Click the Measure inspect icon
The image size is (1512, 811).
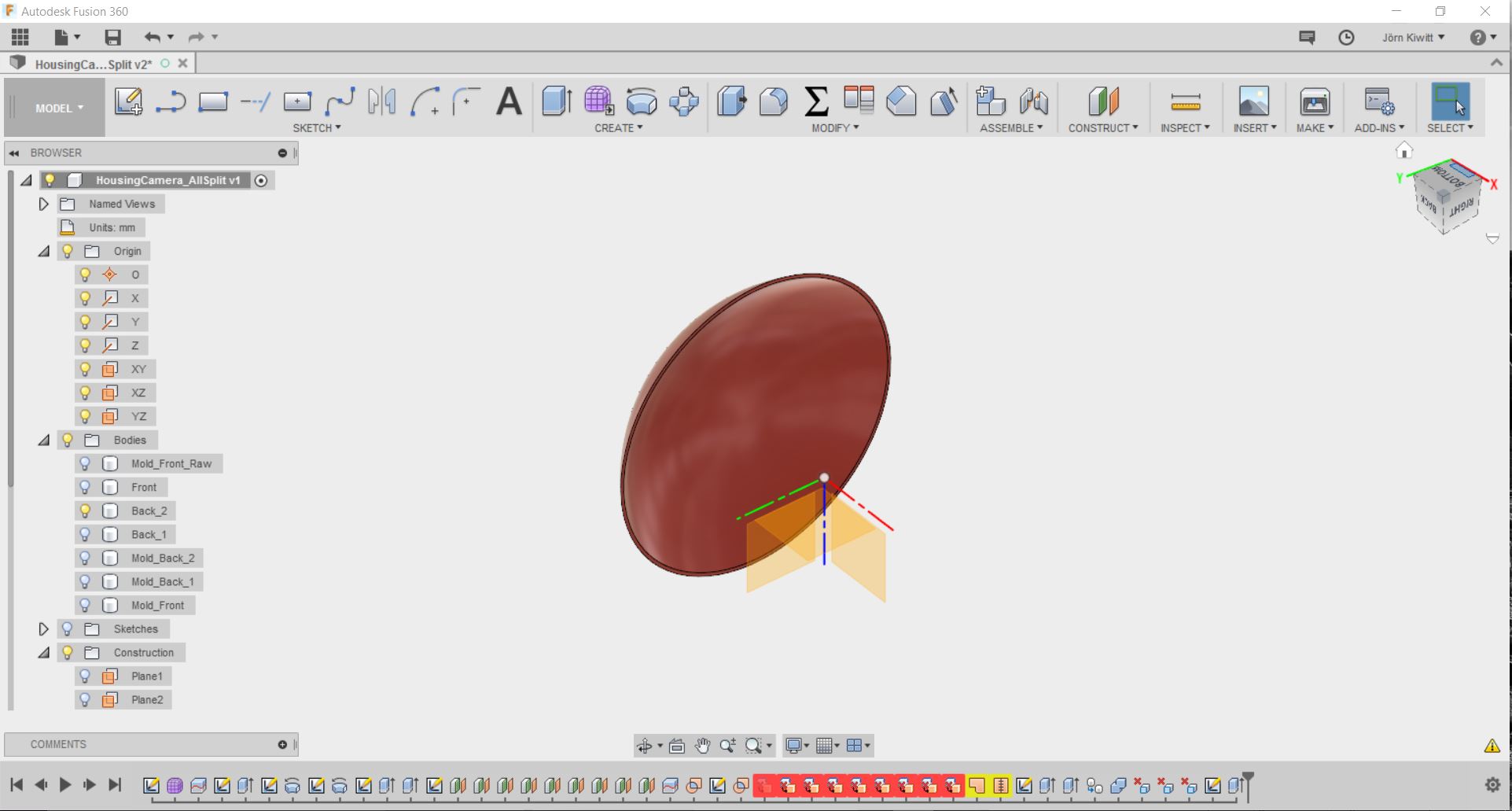[1186, 101]
